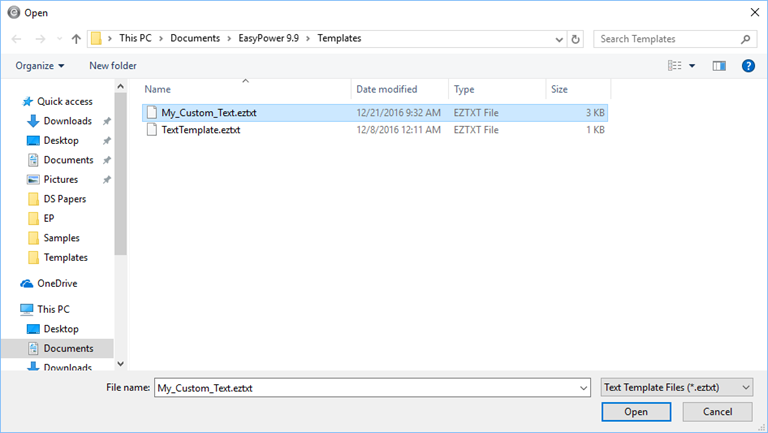The height and width of the screenshot is (433, 768).
Task: Click the Up one level arrow icon
Action: pos(77,39)
